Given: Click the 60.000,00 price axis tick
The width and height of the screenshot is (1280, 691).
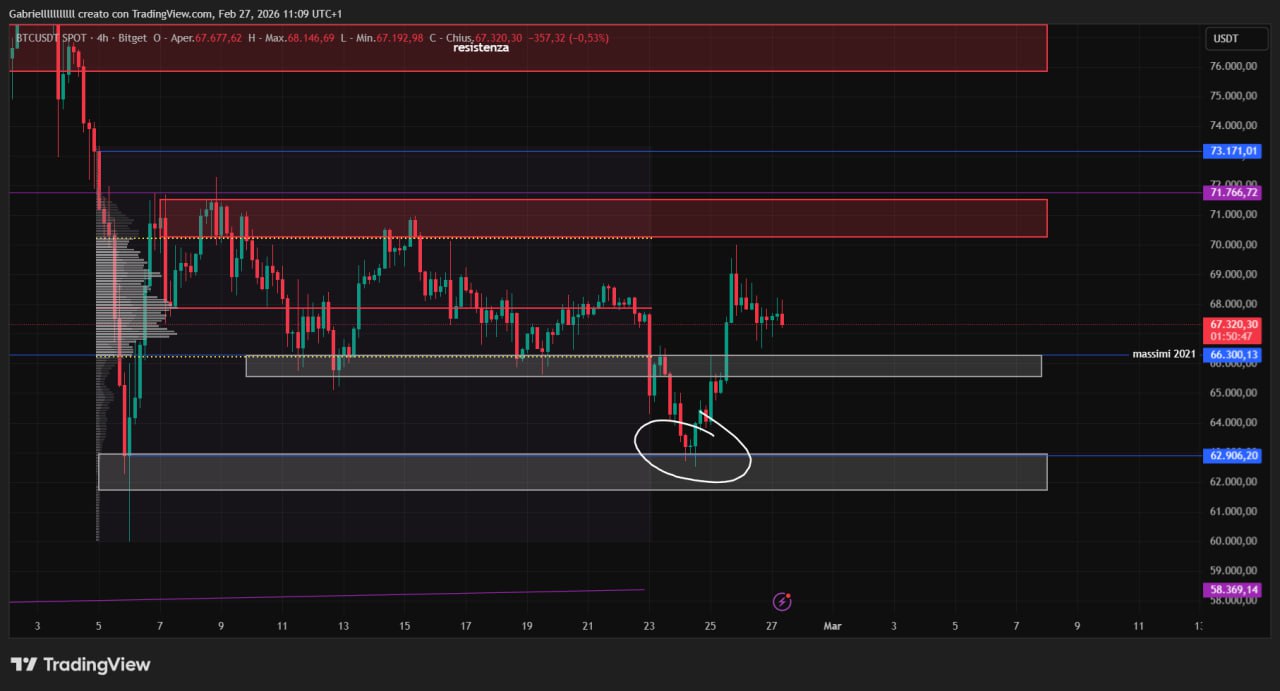Looking at the screenshot, I should (x=1233, y=541).
